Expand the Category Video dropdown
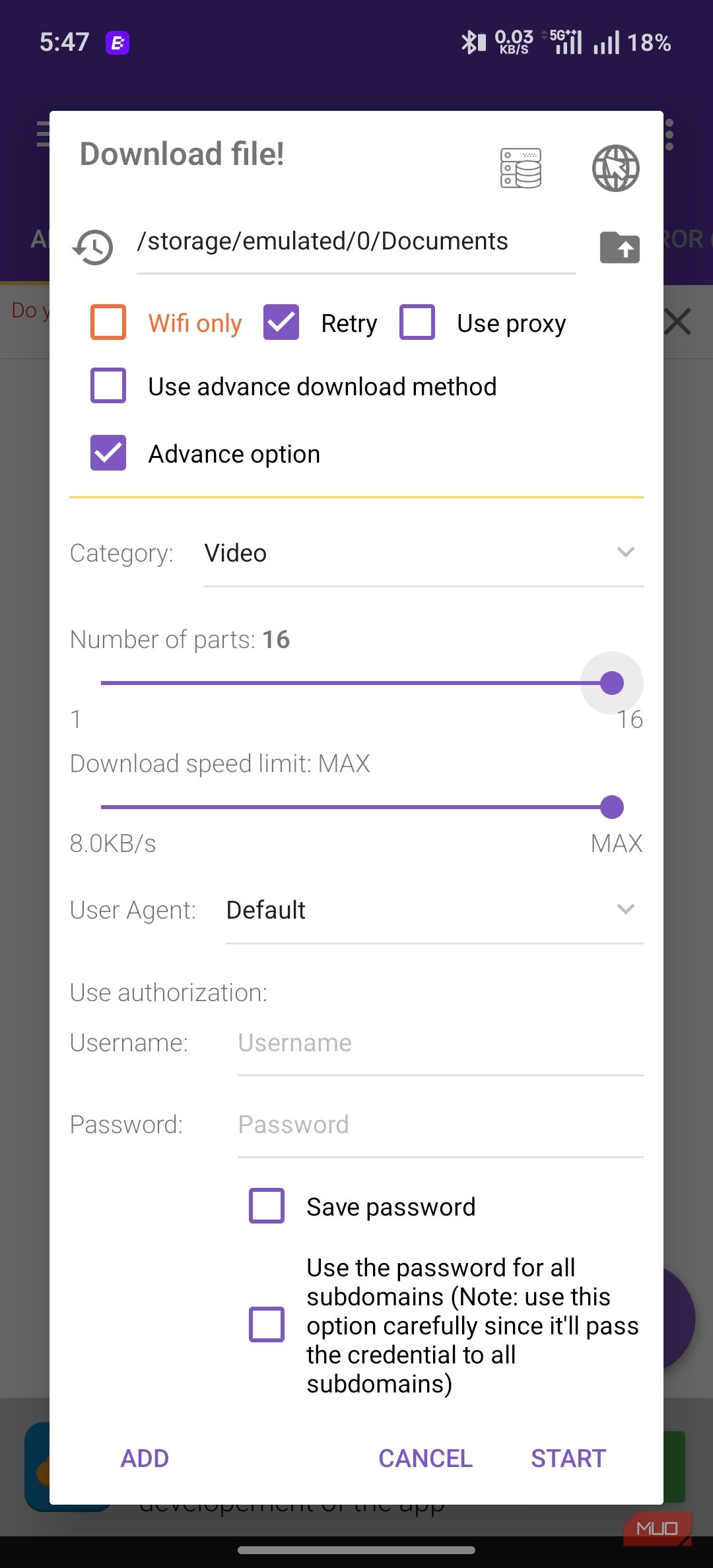Viewport: 713px width, 1568px height. point(423,553)
